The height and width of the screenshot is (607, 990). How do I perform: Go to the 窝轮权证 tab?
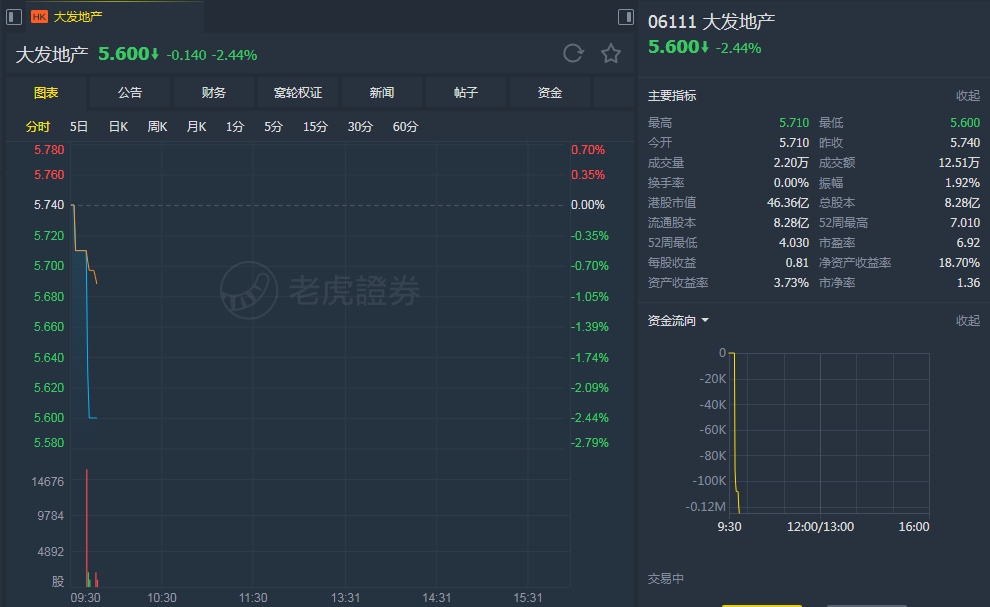click(x=298, y=93)
